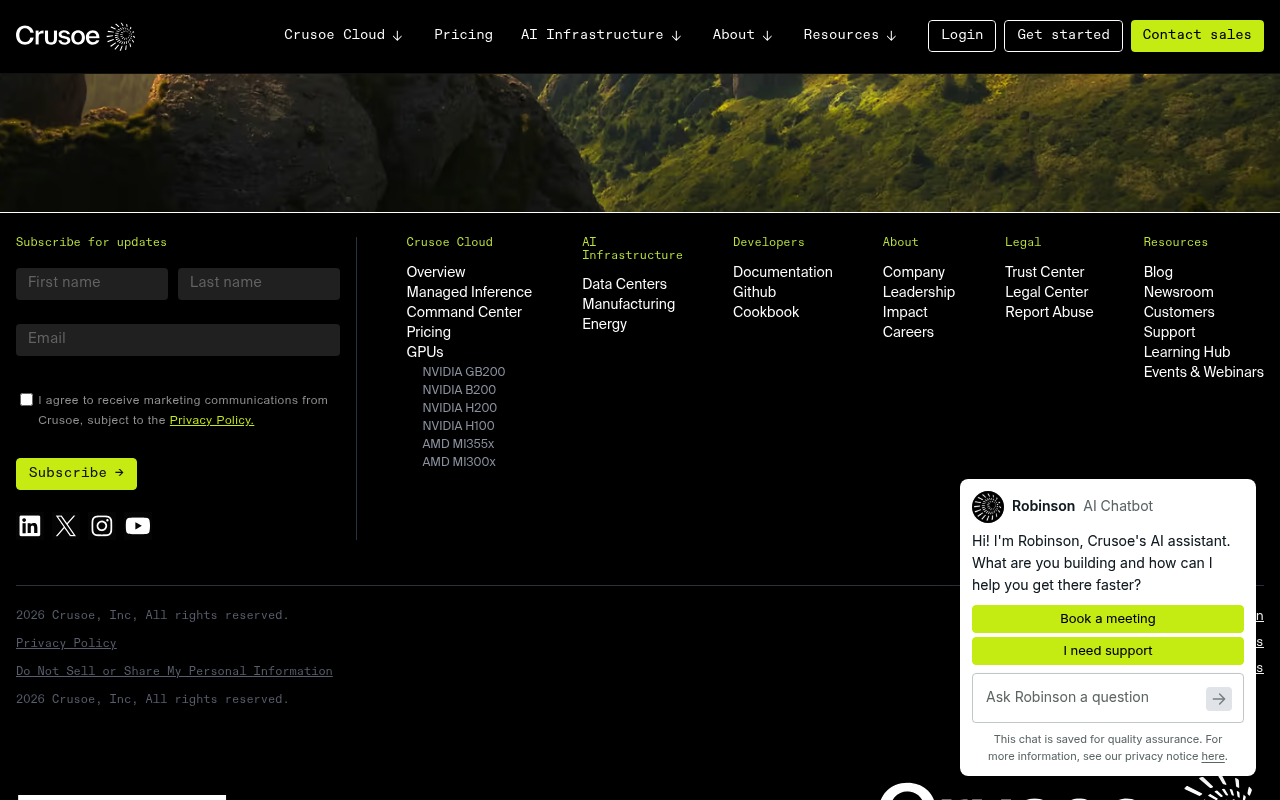Open Github footer link

click(x=755, y=292)
